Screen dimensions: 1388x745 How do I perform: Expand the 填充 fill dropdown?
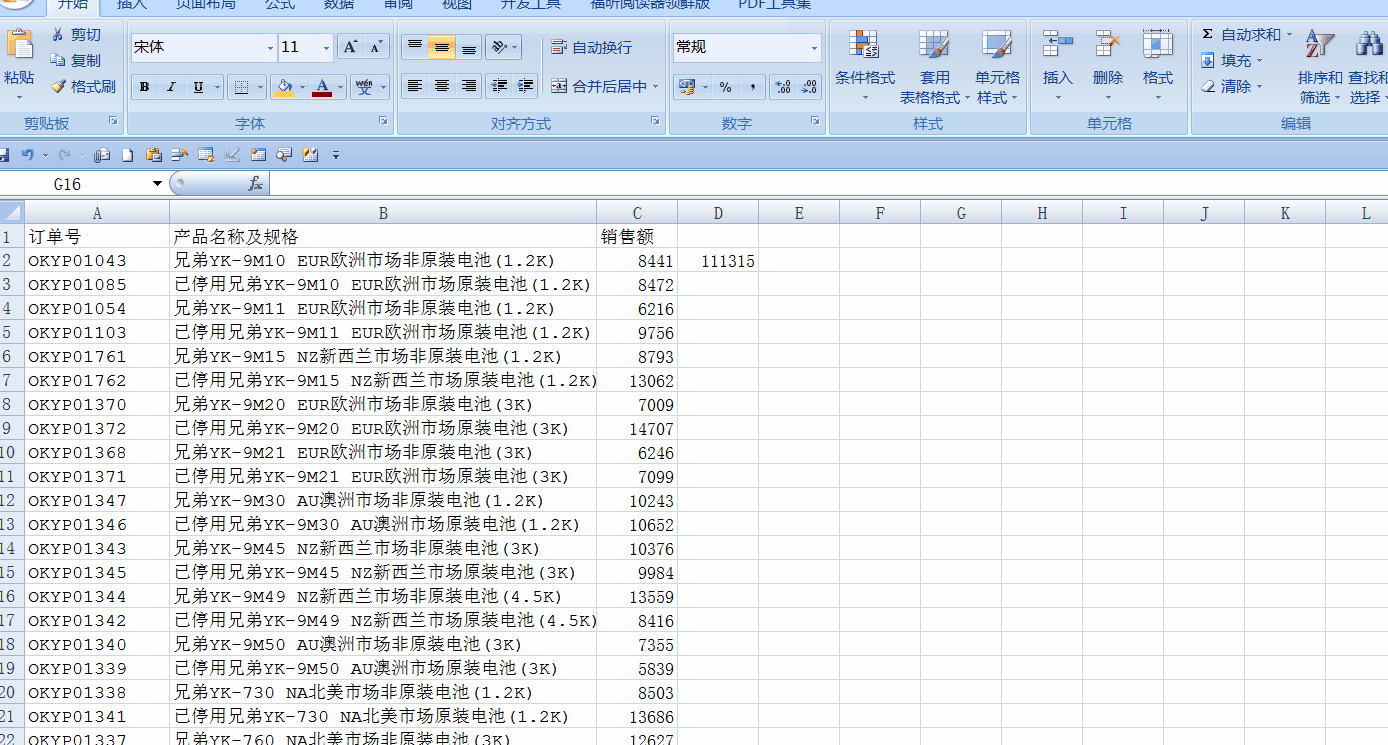pos(1259,61)
